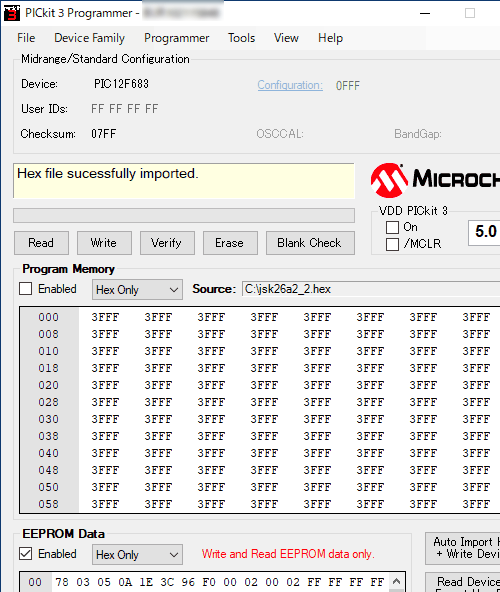Click program memory address 058
The height and width of the screenshot is (592, 500).
coord(49,504)
